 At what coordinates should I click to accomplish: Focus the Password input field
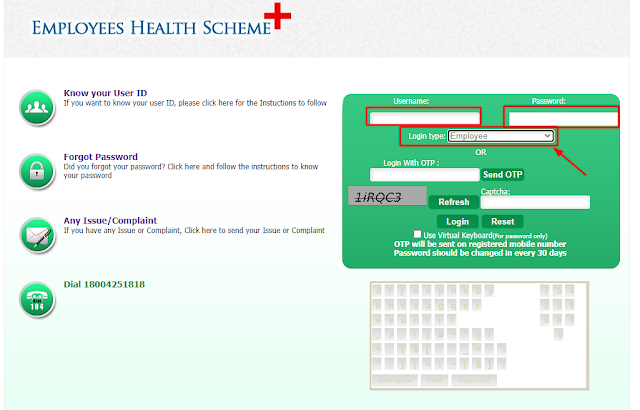tap(563, 119)
